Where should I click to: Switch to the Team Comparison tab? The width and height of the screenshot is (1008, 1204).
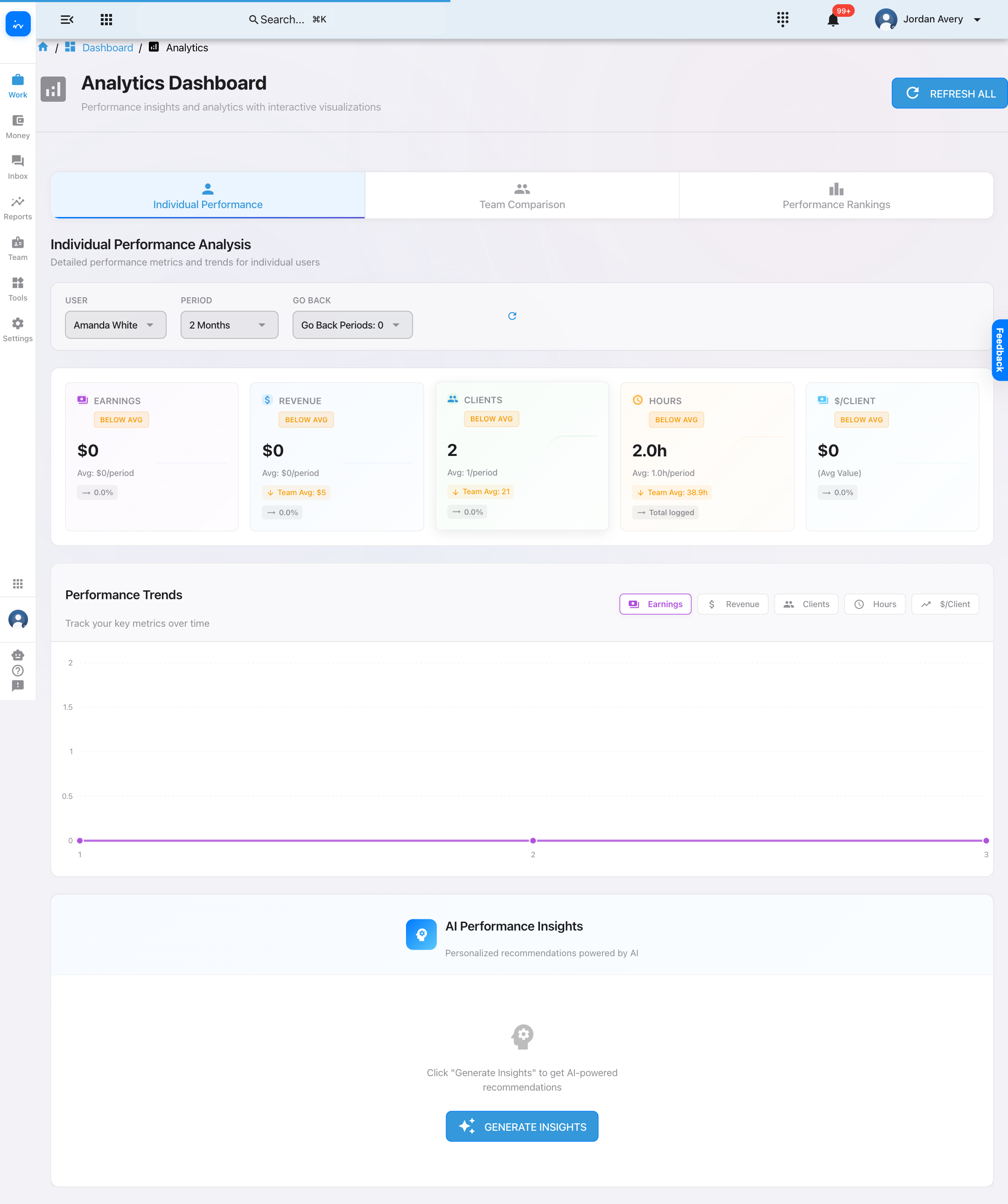[x=522, y=196]
